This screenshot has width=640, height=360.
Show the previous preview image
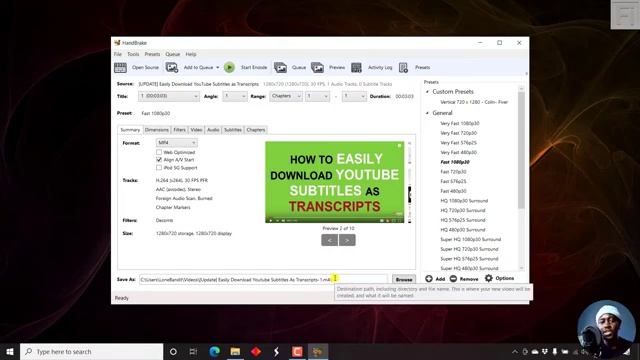pyautogui.click(x=329, y=240)
